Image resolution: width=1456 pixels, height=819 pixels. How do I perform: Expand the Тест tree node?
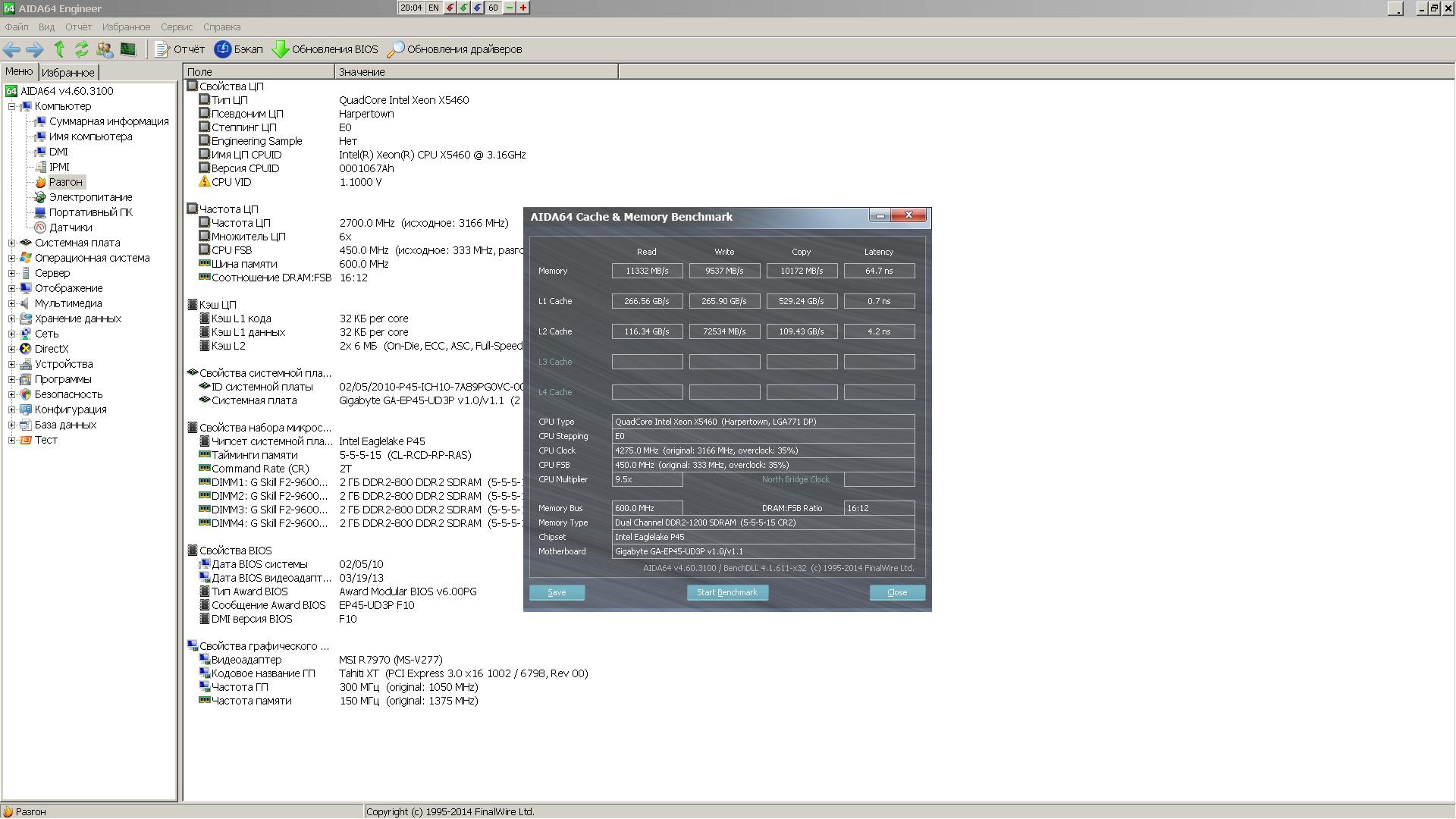(x=11, y=441)
